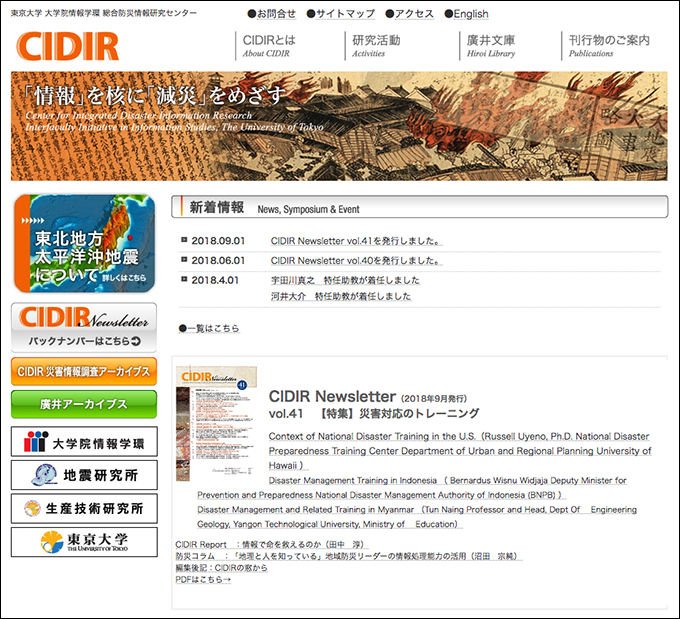Open the green 廣井アーカイブス button
The width and height of the screenshot is (680, 619).
coord(84,404)
